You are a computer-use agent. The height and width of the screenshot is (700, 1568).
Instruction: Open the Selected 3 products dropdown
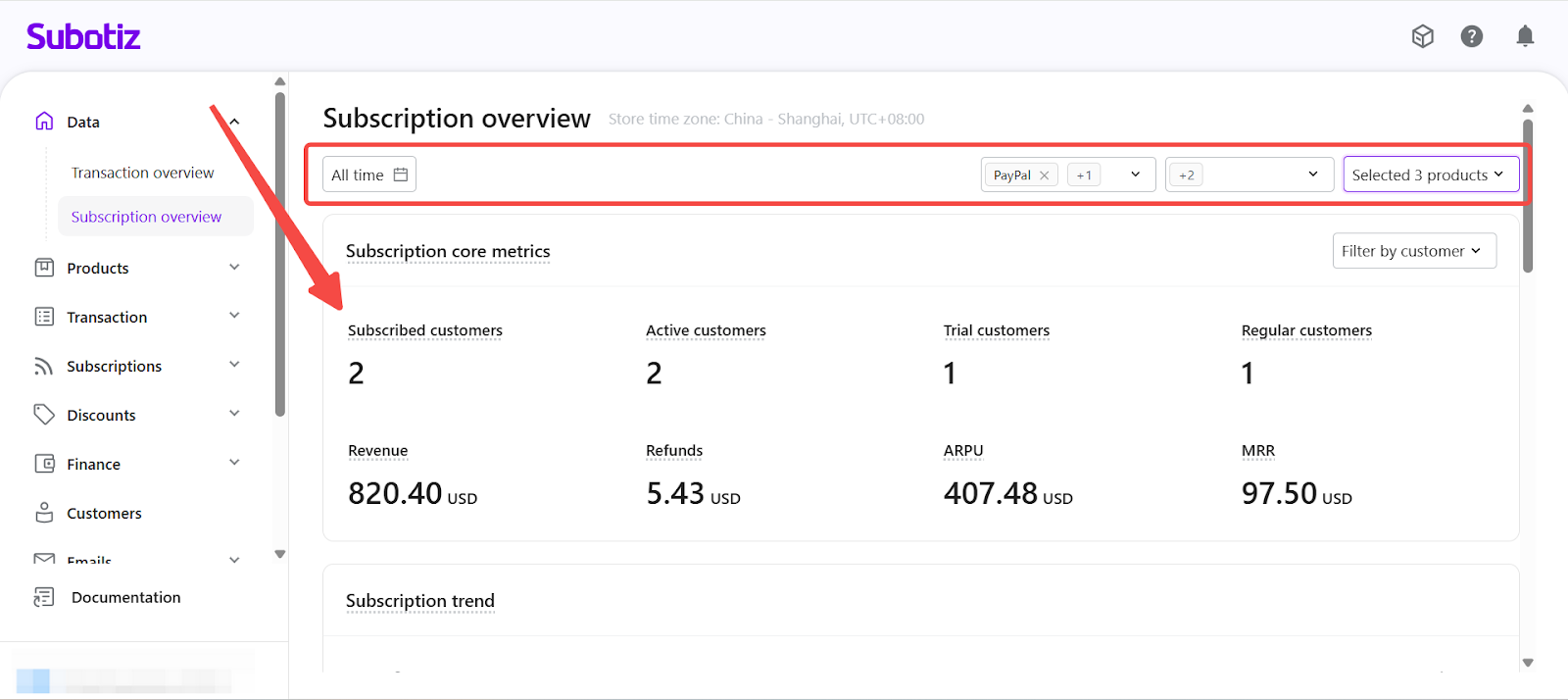[x=1430, y=175]
